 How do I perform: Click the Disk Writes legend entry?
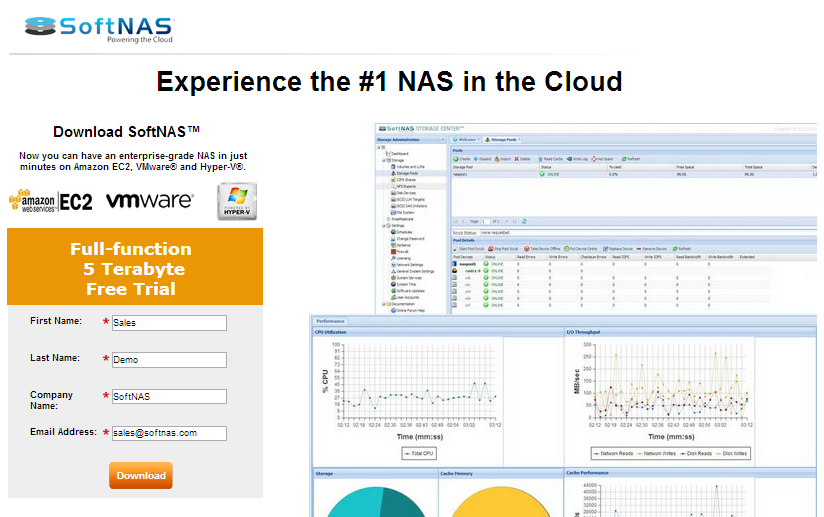click(x=732, y=453)
